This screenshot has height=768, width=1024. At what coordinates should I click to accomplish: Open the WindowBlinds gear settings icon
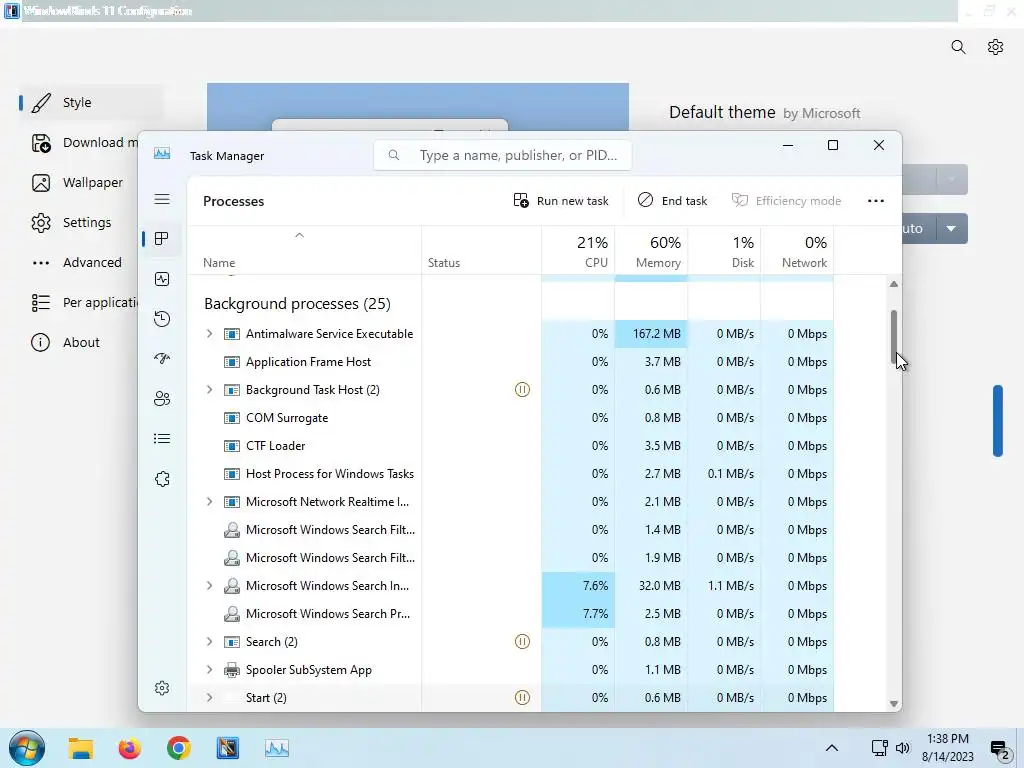[x=995, y=47]
